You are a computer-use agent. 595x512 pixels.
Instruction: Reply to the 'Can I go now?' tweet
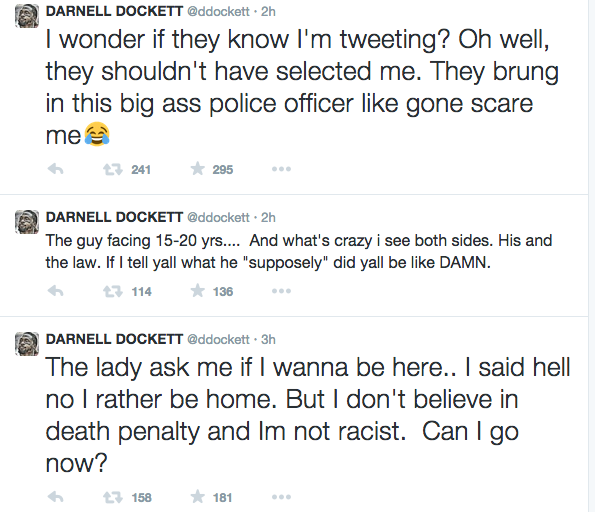pyautogui.click(x=55, y=497)
